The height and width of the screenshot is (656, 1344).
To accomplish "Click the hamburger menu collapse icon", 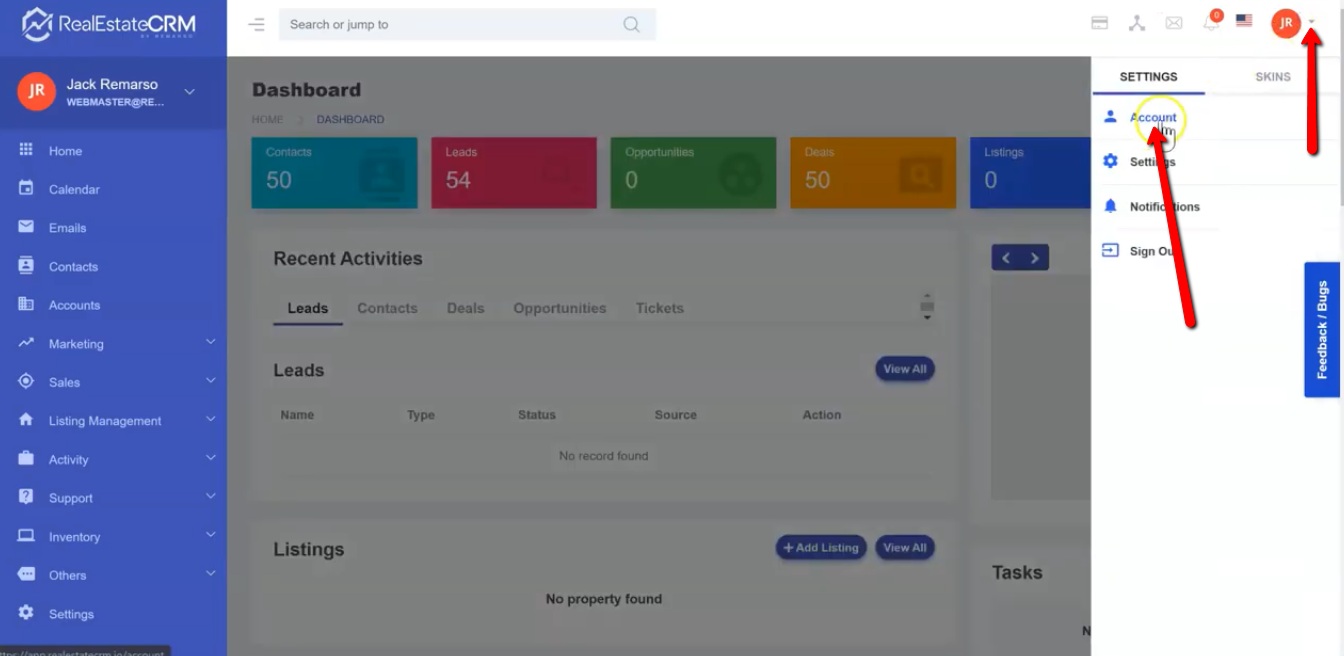I will point(257,25).
